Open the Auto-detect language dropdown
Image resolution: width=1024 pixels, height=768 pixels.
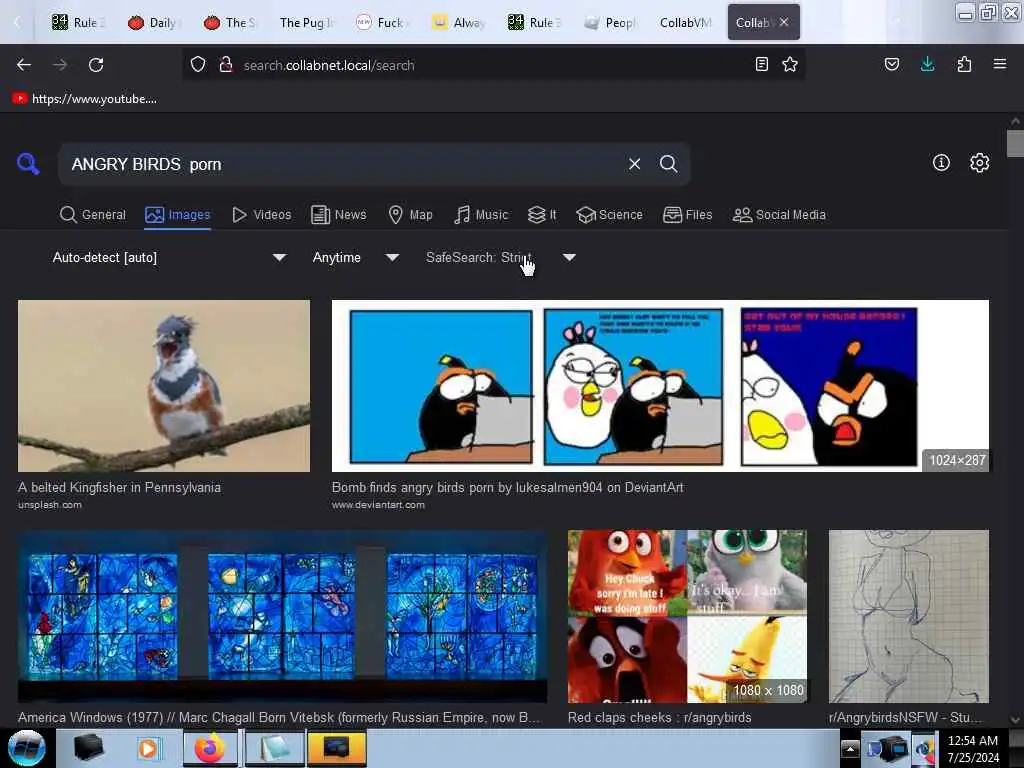[169, 257]
